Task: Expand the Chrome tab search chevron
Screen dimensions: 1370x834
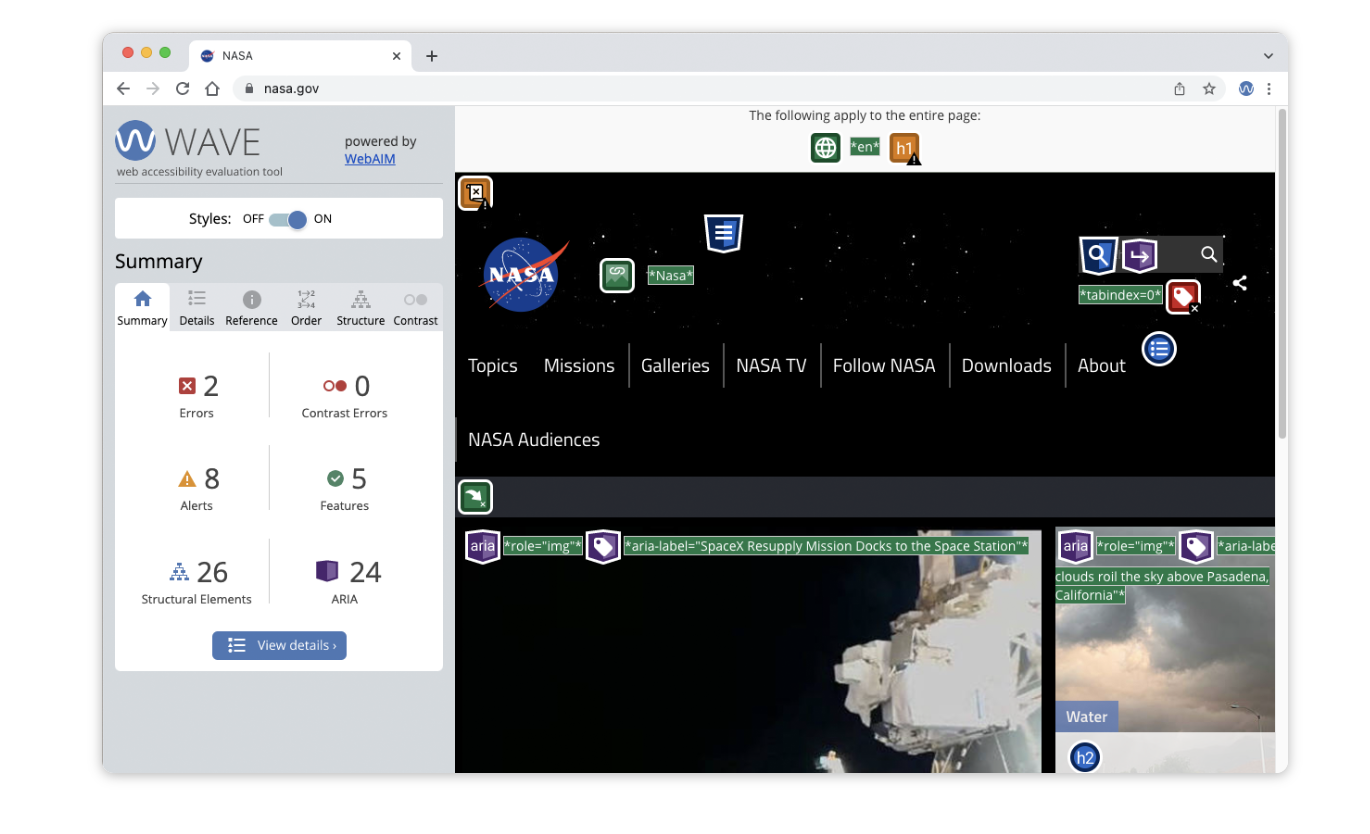Action: [x=1268, y=56]
